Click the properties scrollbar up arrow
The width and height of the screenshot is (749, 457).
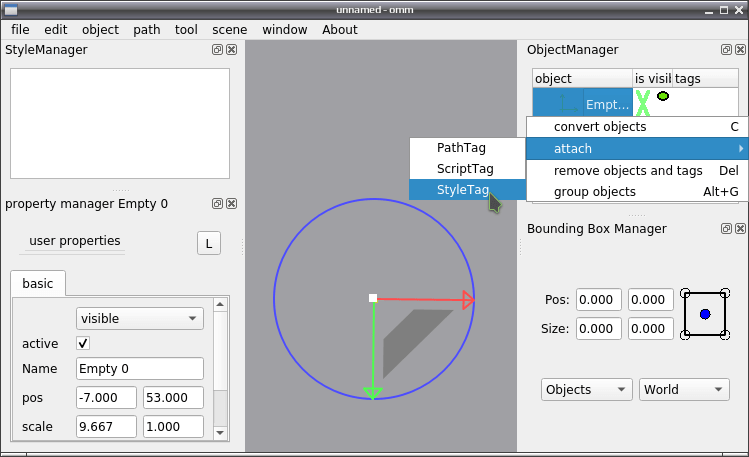pyautogui.click(x=220, y=304)
